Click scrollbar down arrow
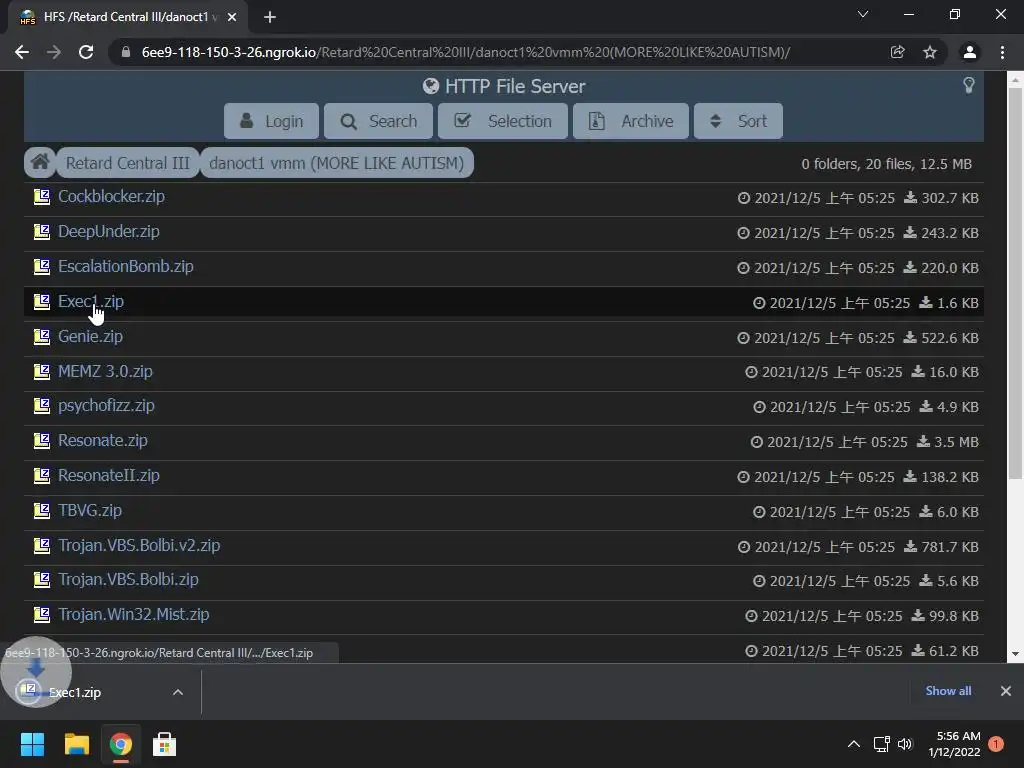Image resolution: width=1024 pixels, height=768 pixels. click(x=1014, y=653)
